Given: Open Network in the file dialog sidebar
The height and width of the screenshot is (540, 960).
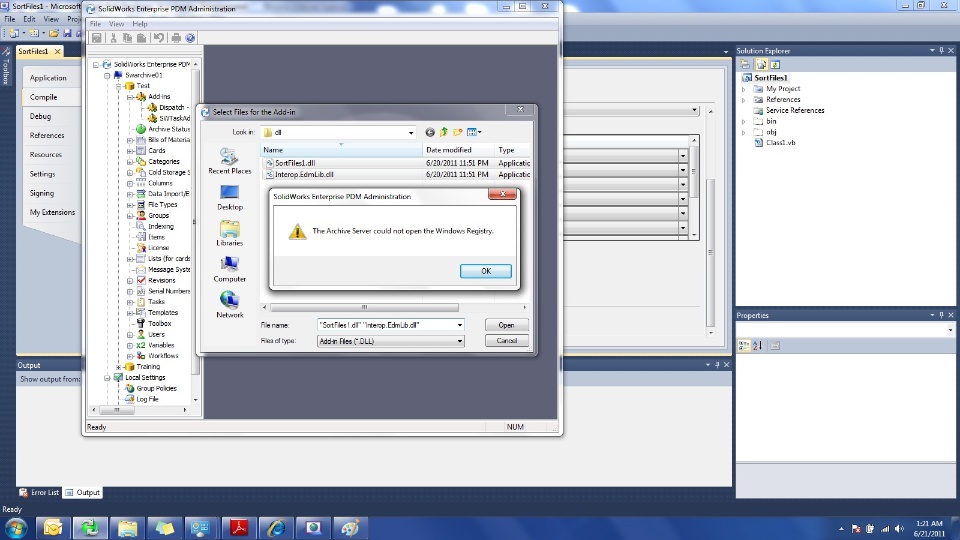Looking at the screenshot, I should [230, 305].
